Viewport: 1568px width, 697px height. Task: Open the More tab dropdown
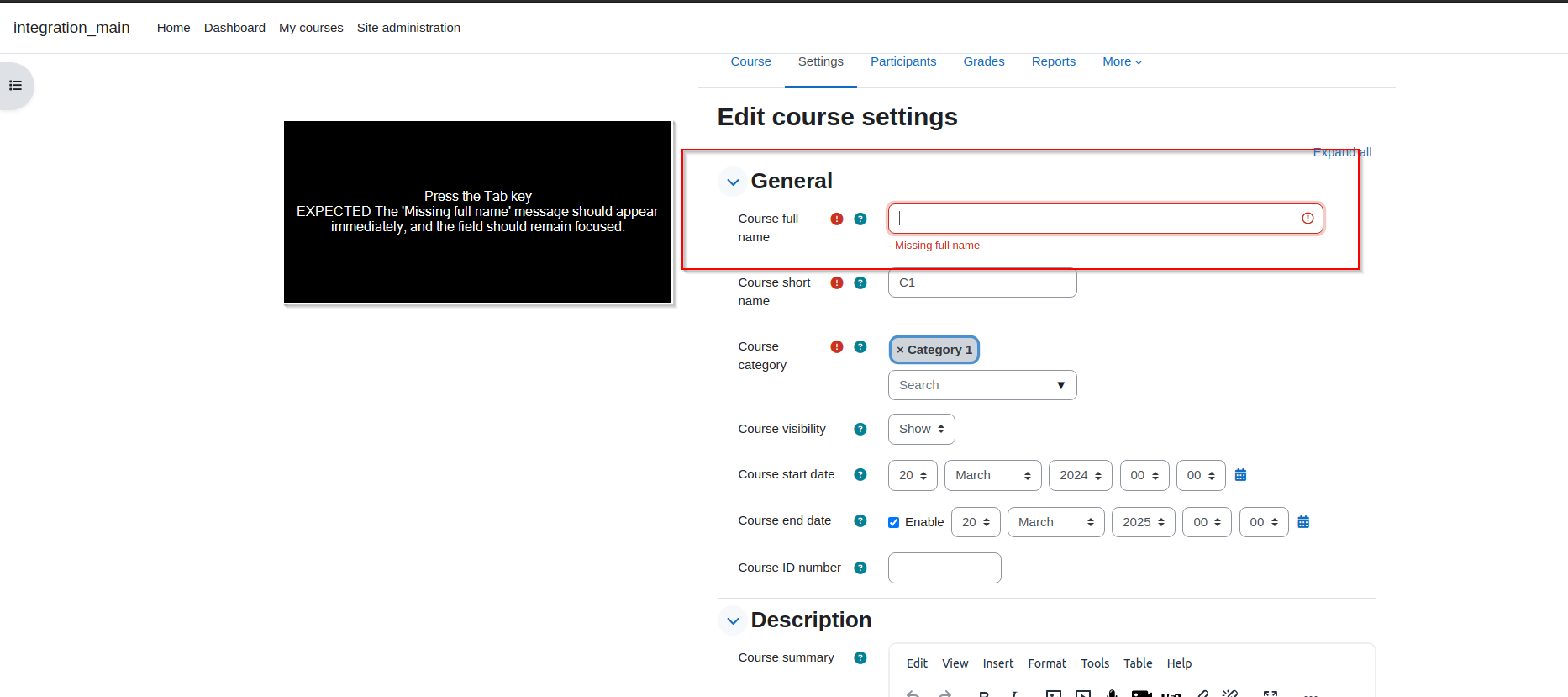point(1122,61)
